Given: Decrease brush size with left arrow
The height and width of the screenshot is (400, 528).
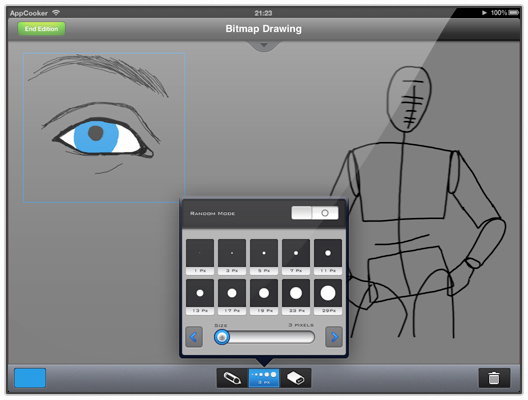Looking at the screenshot, I should [x=194, y=337].
